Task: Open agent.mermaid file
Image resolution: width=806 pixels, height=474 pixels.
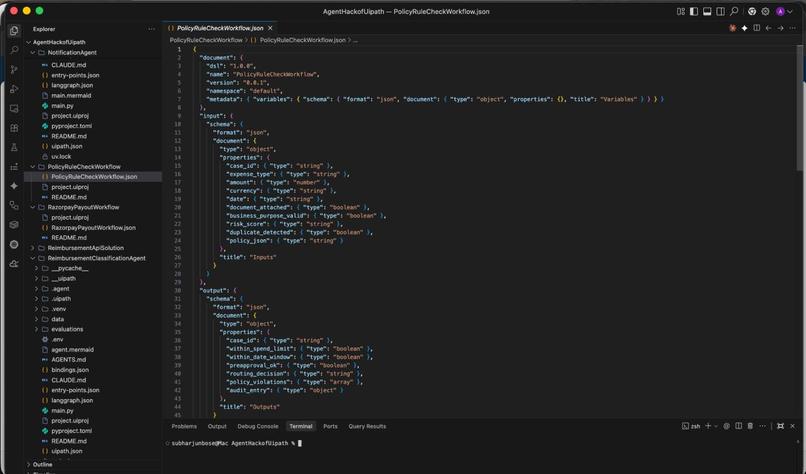Action: pos(72,350)
